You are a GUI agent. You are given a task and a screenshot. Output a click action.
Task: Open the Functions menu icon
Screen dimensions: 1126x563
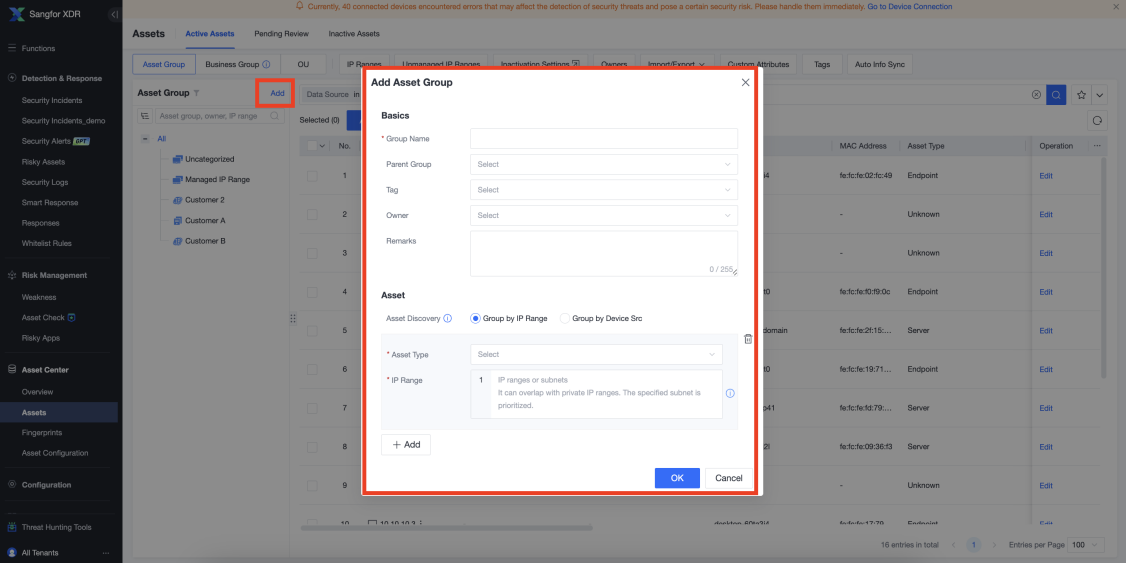point(11,48)
